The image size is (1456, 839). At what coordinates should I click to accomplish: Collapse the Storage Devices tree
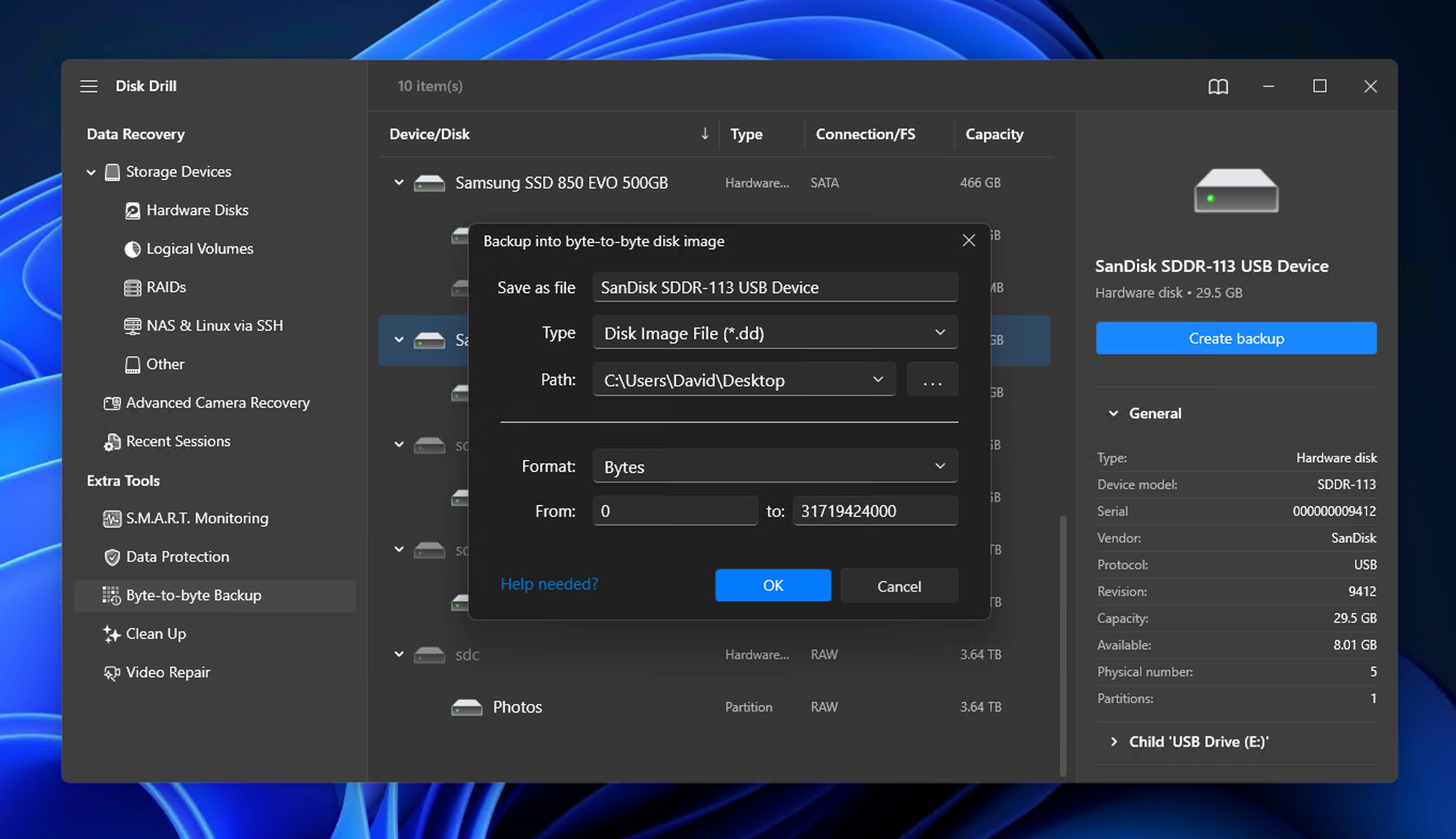click(x=91, y=172)
